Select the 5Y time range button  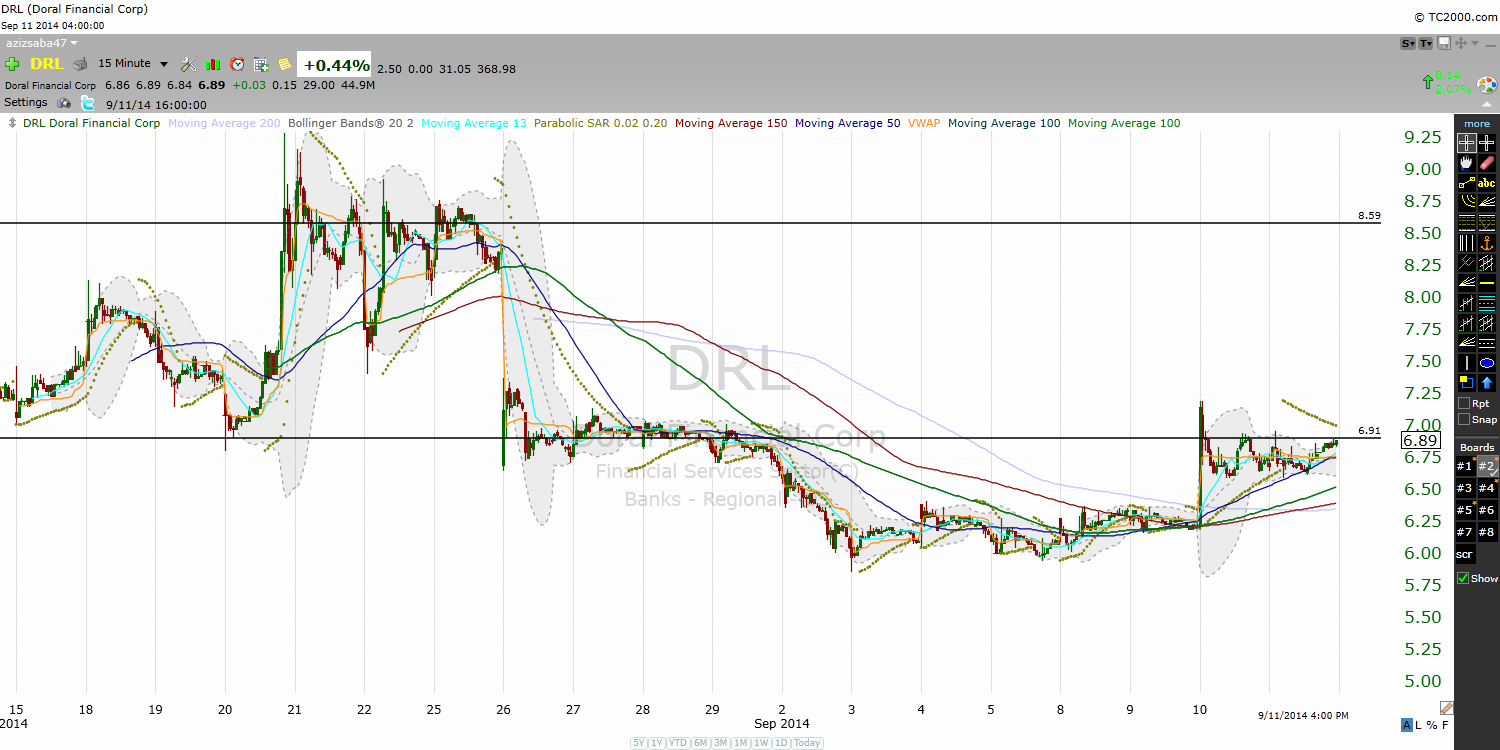[x=639, y=743]
